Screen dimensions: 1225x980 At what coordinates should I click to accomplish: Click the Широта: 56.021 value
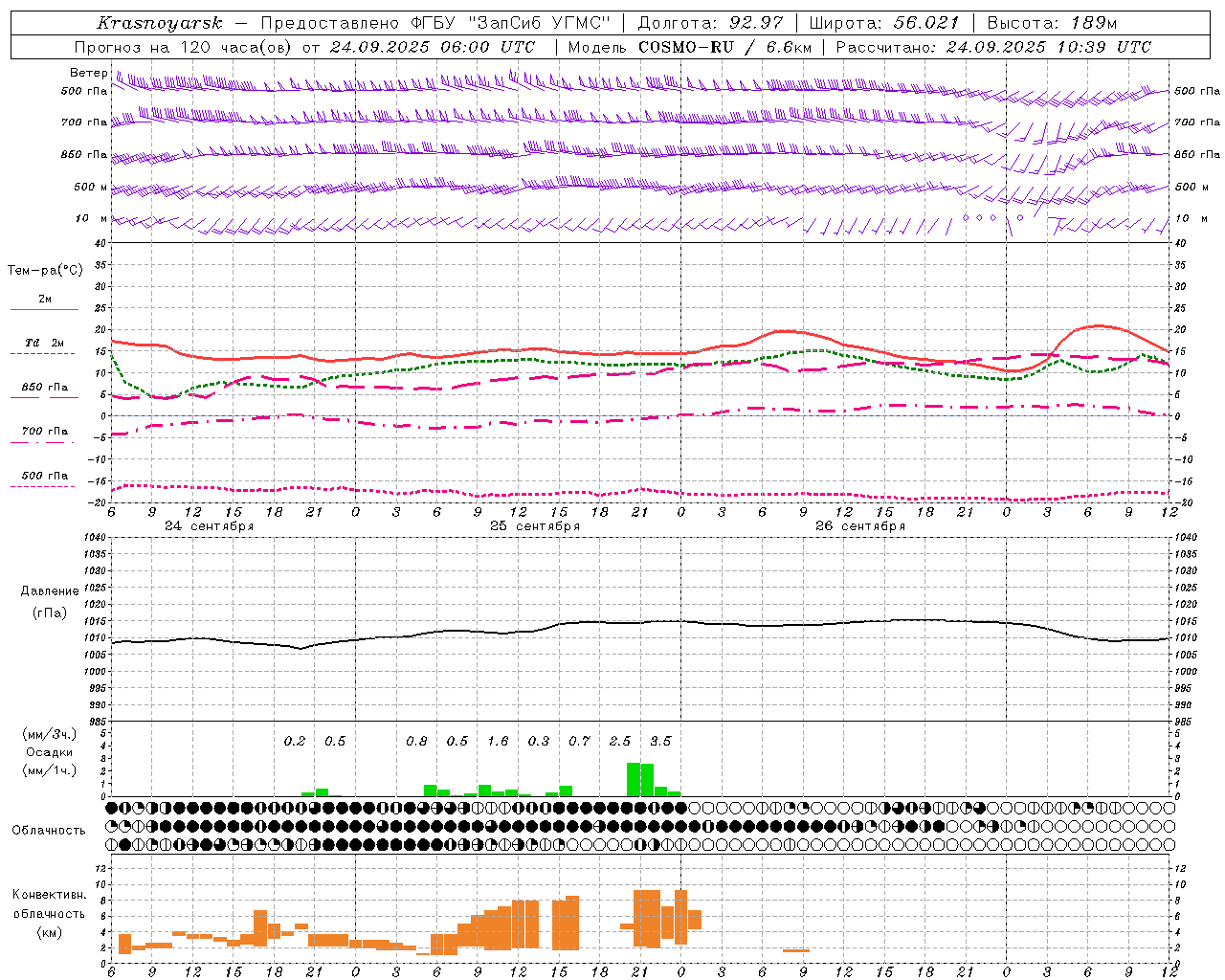pyautogui.click(x=883, y=23)
